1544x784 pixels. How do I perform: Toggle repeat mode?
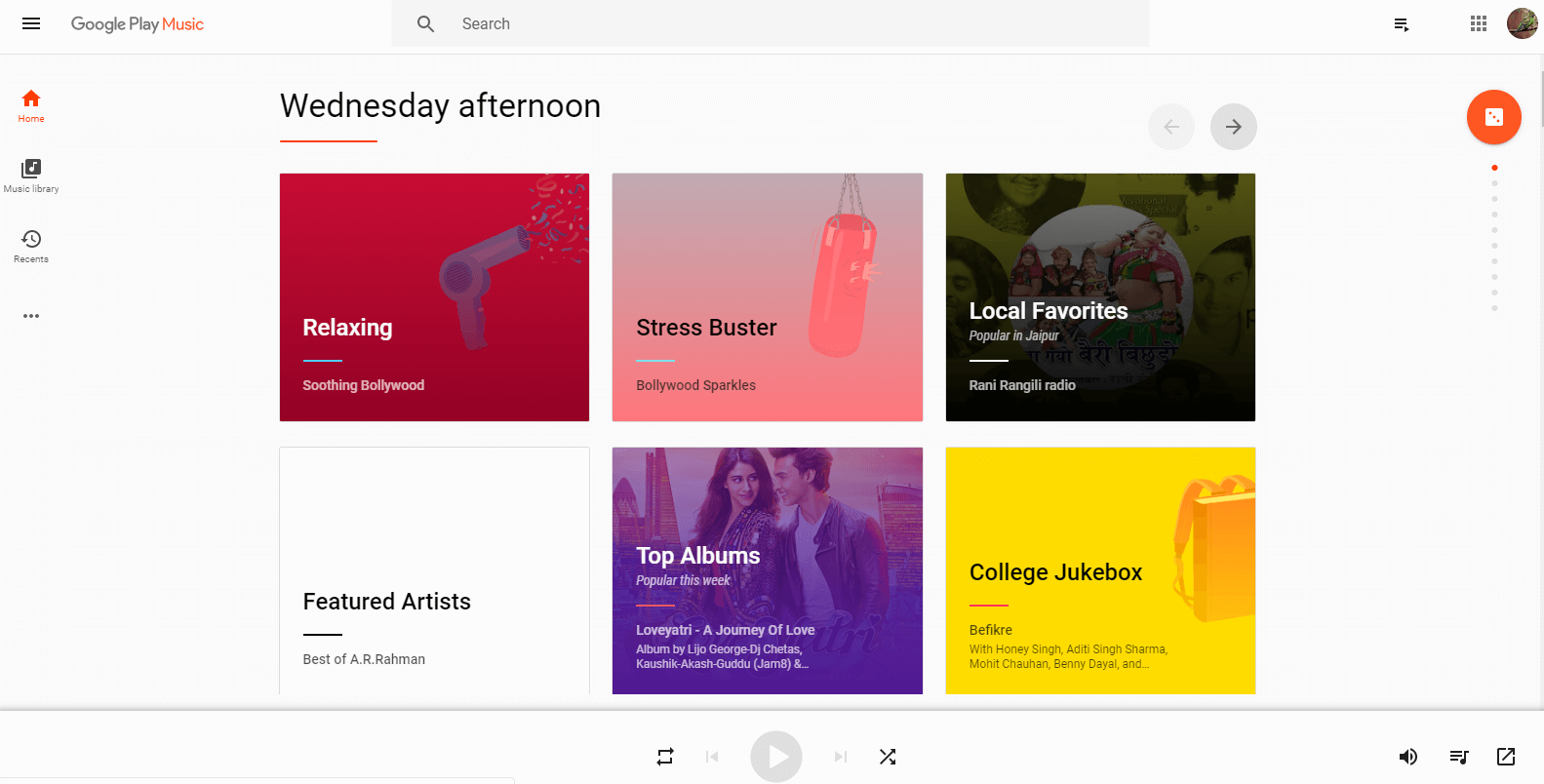point(665,757)
